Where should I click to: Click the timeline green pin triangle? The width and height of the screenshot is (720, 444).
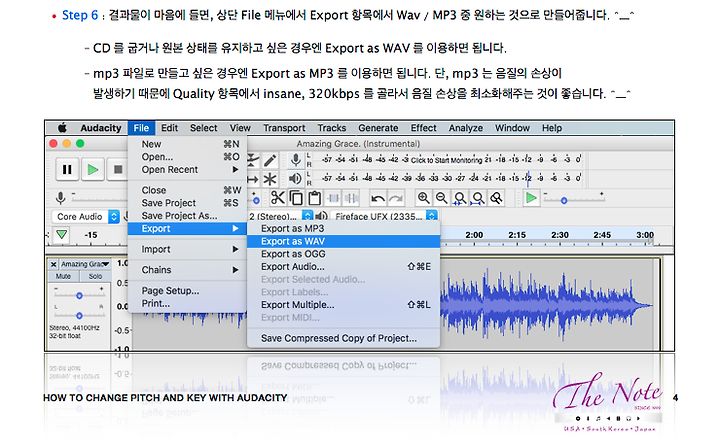(62, 235)
